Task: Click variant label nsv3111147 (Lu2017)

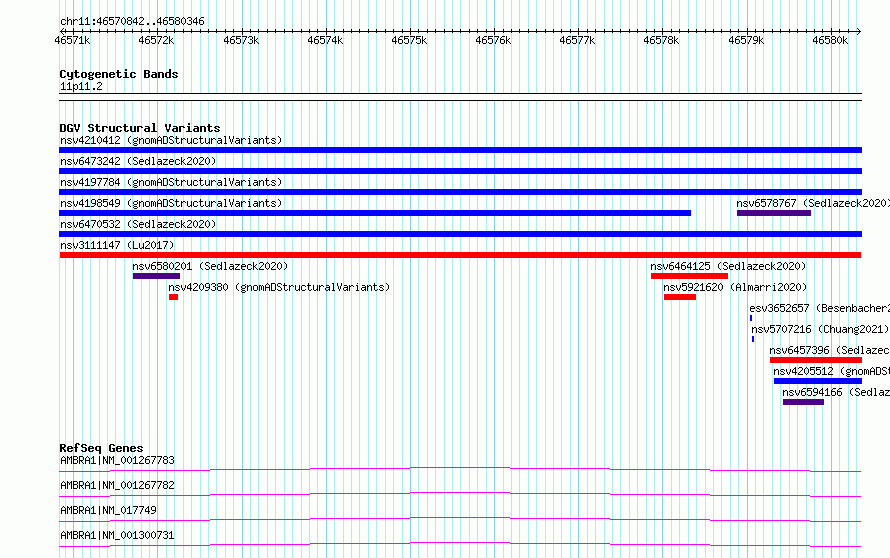Action: (x=117, y=245)
